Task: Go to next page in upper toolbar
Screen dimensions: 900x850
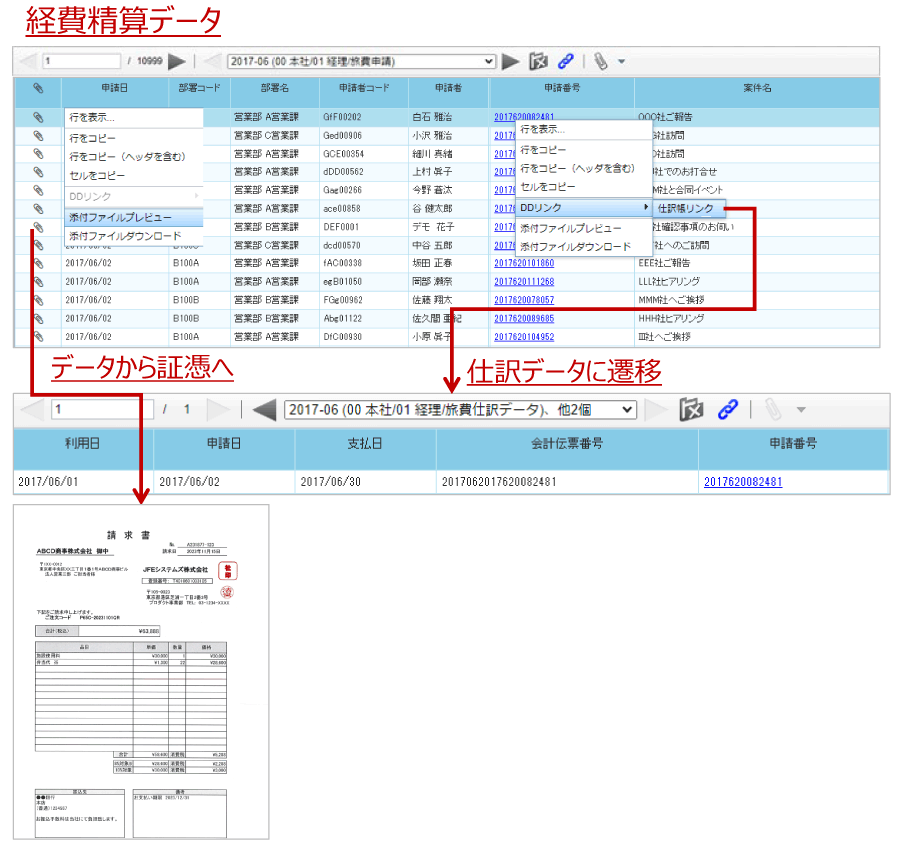Action: click(x=177, y=61)
